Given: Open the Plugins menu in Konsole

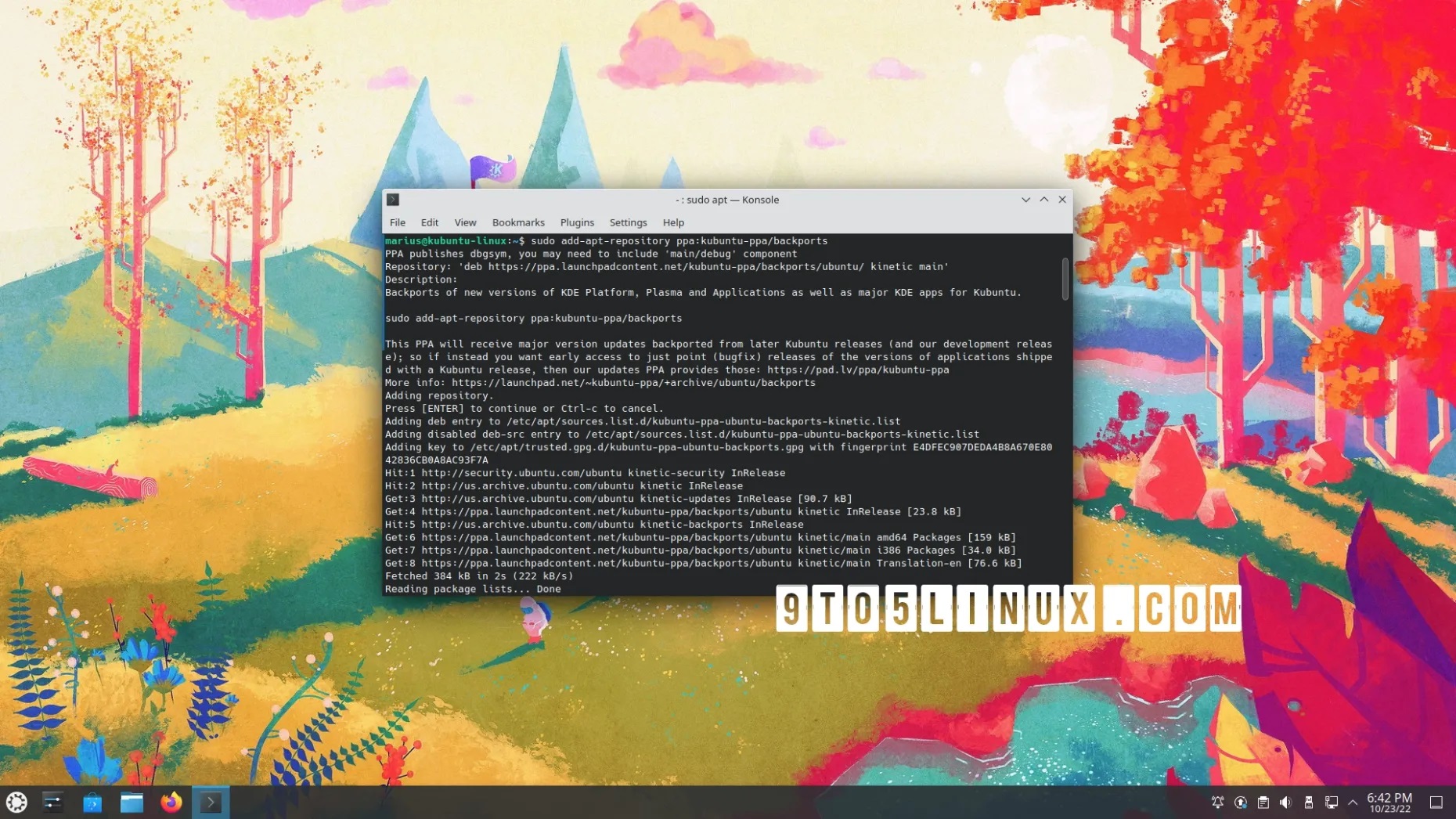Looking at the screenshot, I should tap(577, 222).
